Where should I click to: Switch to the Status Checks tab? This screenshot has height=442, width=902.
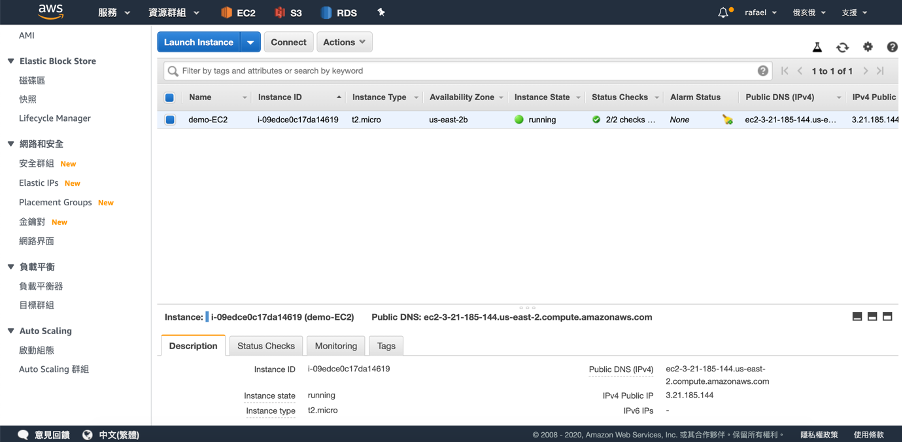tap(266, 346)
